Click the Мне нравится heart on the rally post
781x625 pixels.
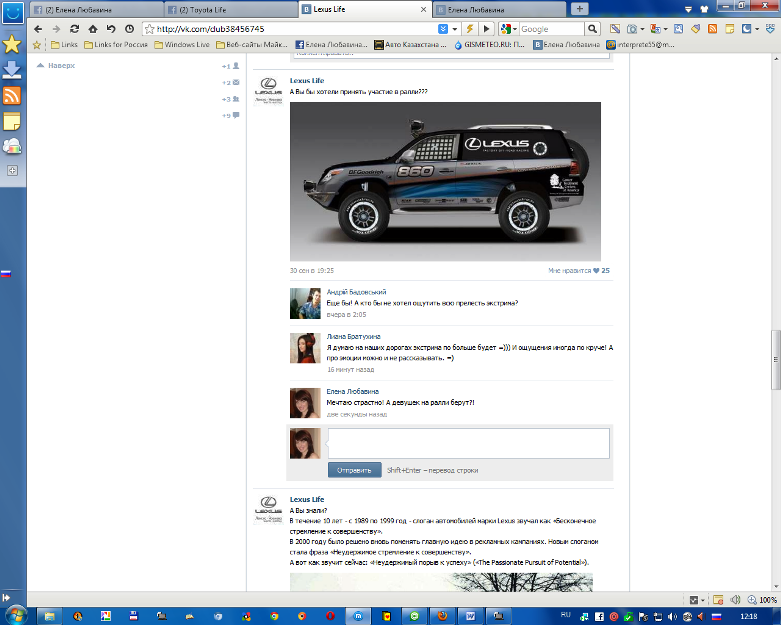click(596, 270)
